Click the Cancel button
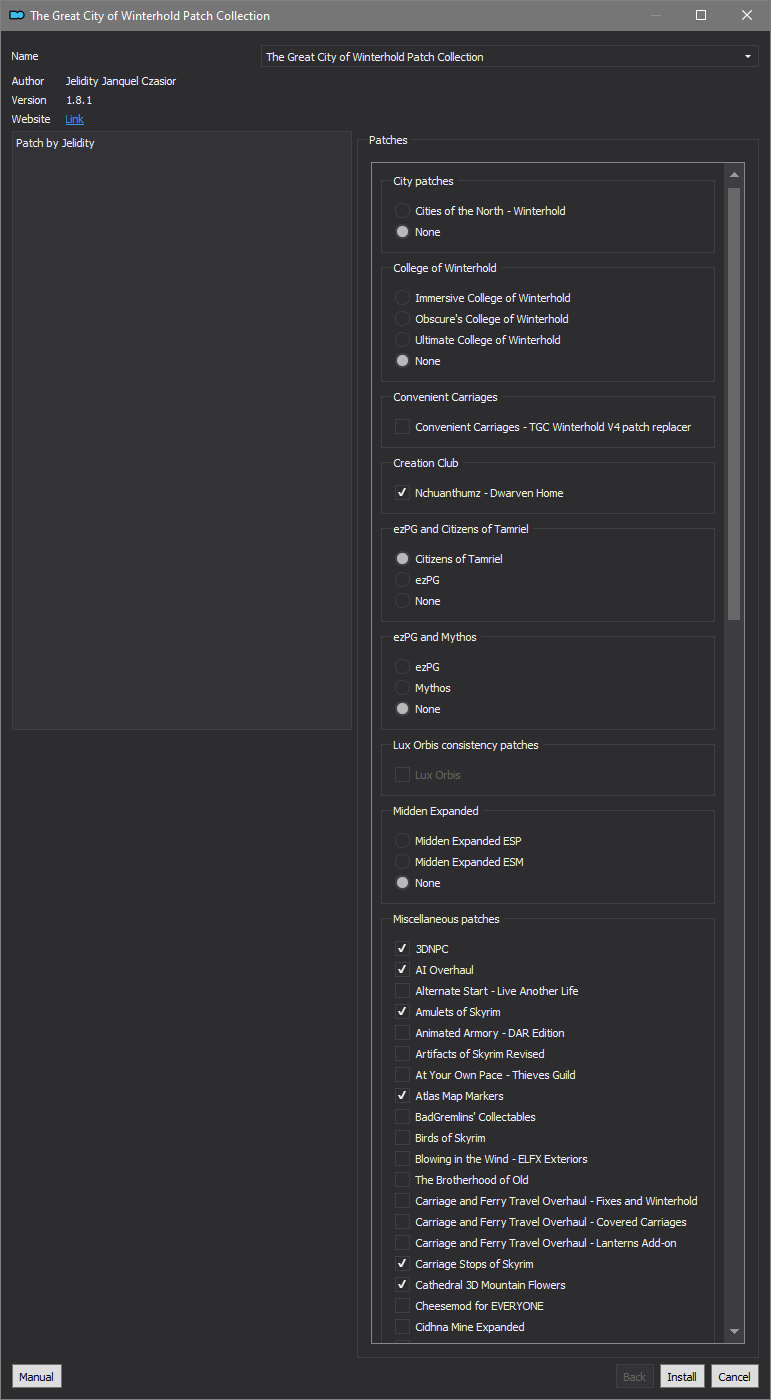Screen dimensions: 771x1400 point(734,1377)
